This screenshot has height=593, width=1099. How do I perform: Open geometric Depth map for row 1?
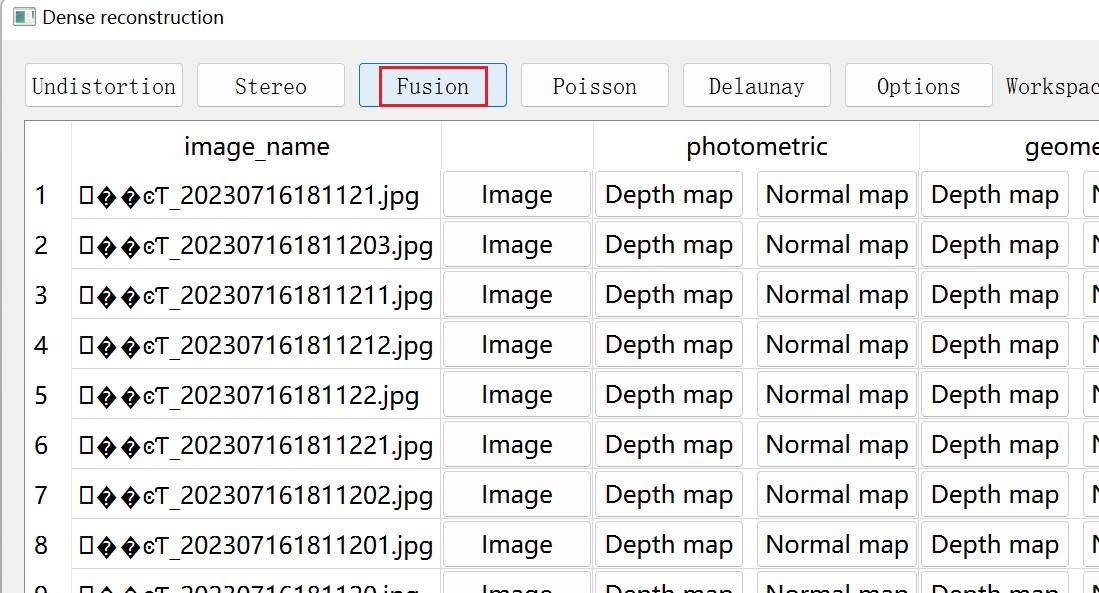[995, 194]
